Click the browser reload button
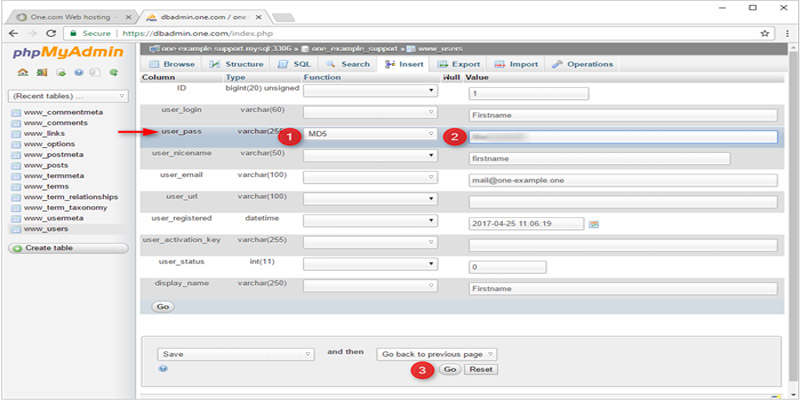 58,32
